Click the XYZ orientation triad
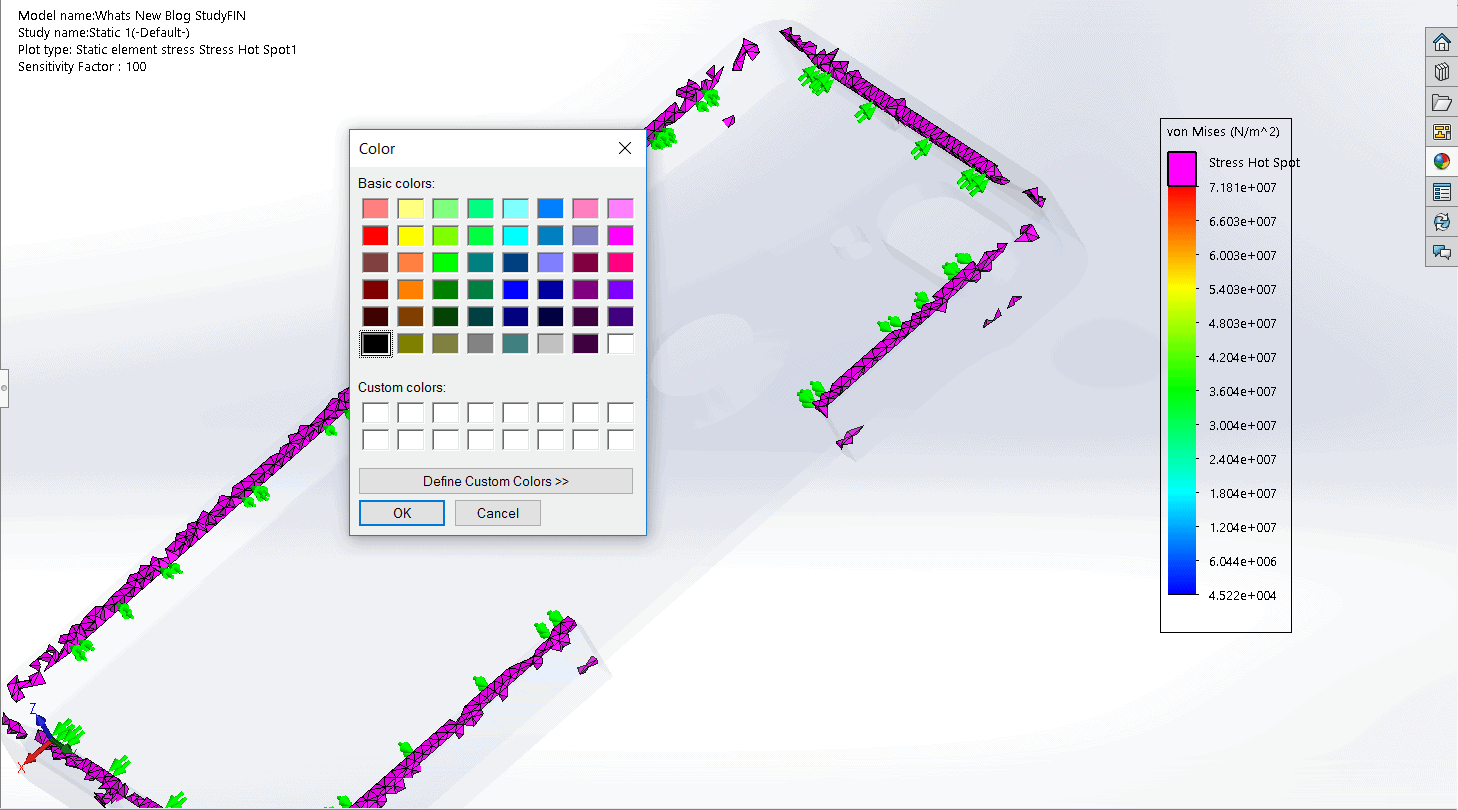The image size is (1458, 810). click(42, 738)
